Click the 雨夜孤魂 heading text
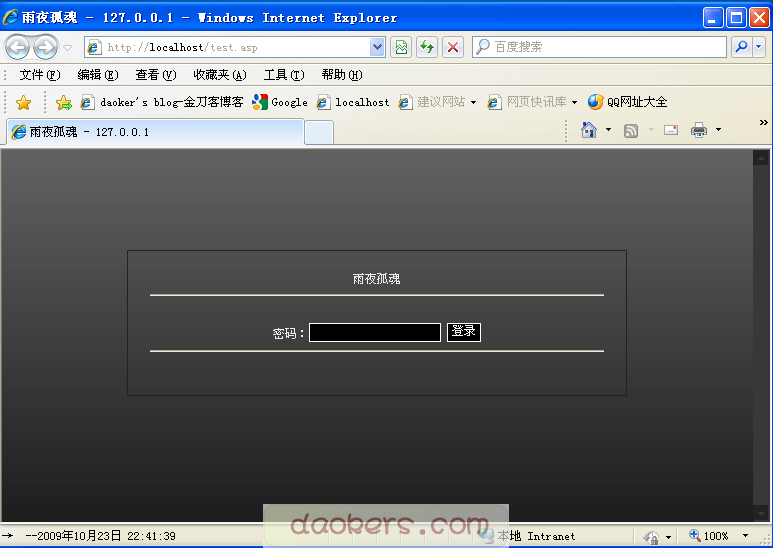 377,279
